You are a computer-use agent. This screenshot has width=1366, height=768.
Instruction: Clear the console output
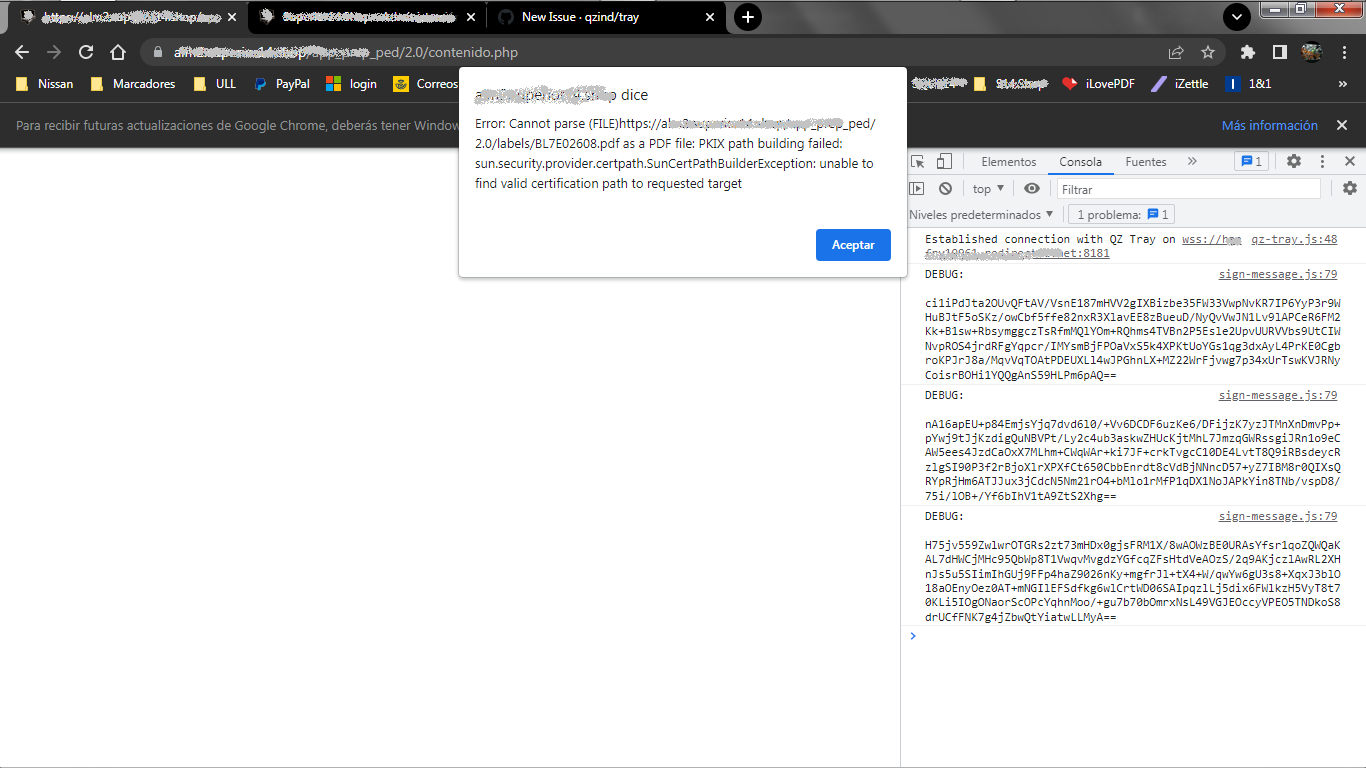tap(945, 189)
